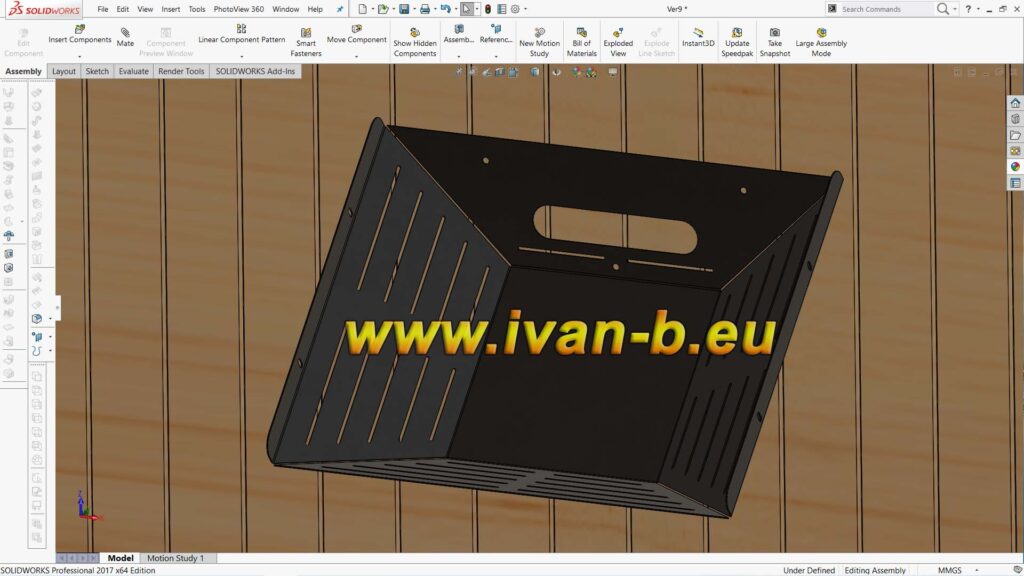Switch to the Layout tab
This screenshot has width=1024, height=576.
(63, 71)
